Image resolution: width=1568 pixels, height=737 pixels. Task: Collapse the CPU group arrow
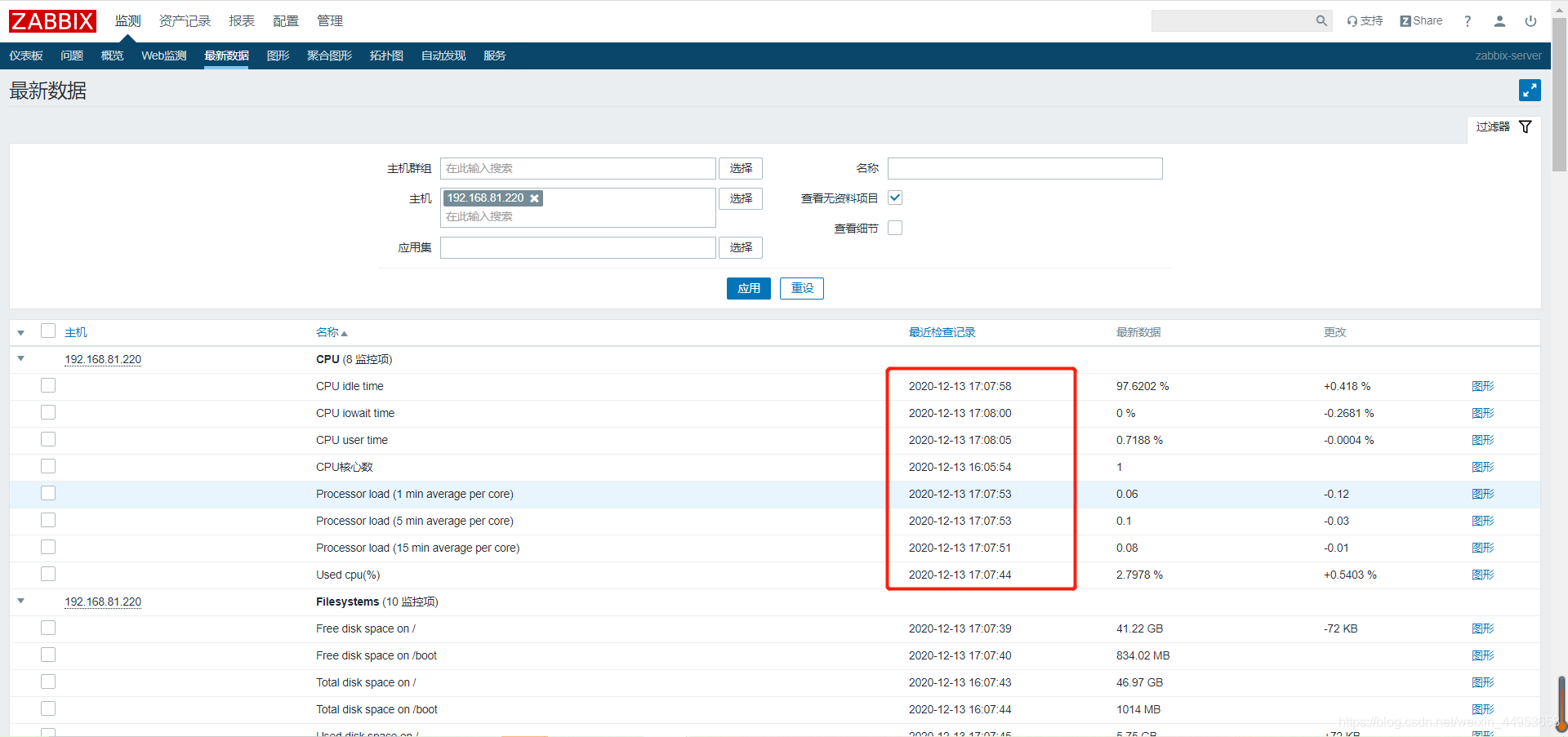[x=21, y=358]
